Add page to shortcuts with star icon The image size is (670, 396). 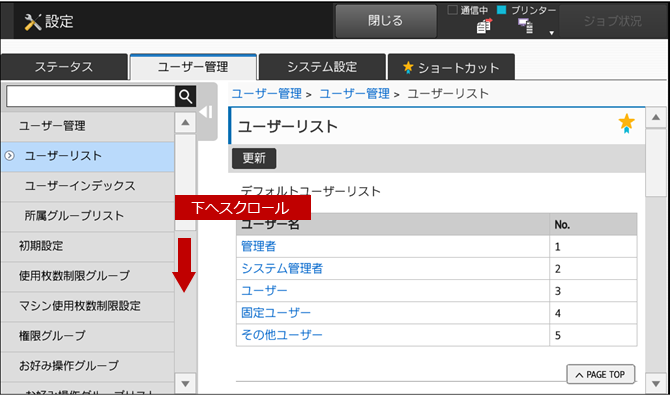[x=626, y=123]
